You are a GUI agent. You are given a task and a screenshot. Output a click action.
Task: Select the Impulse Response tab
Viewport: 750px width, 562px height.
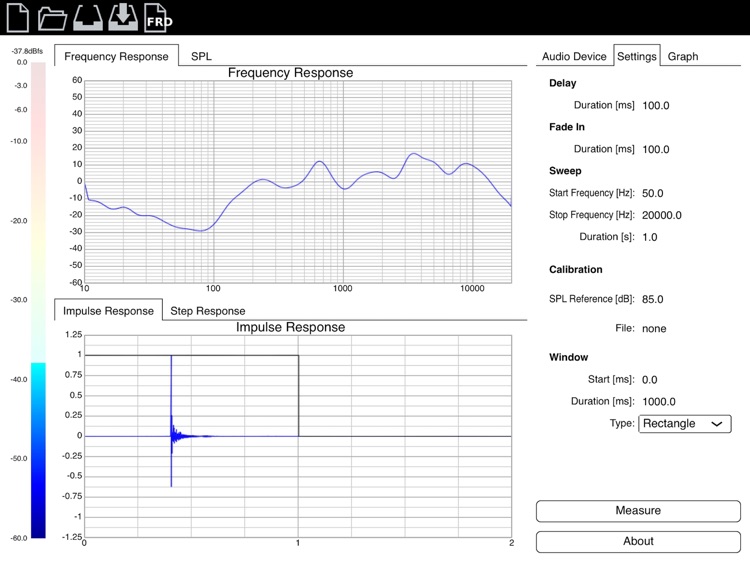click(x=109, y=310)
